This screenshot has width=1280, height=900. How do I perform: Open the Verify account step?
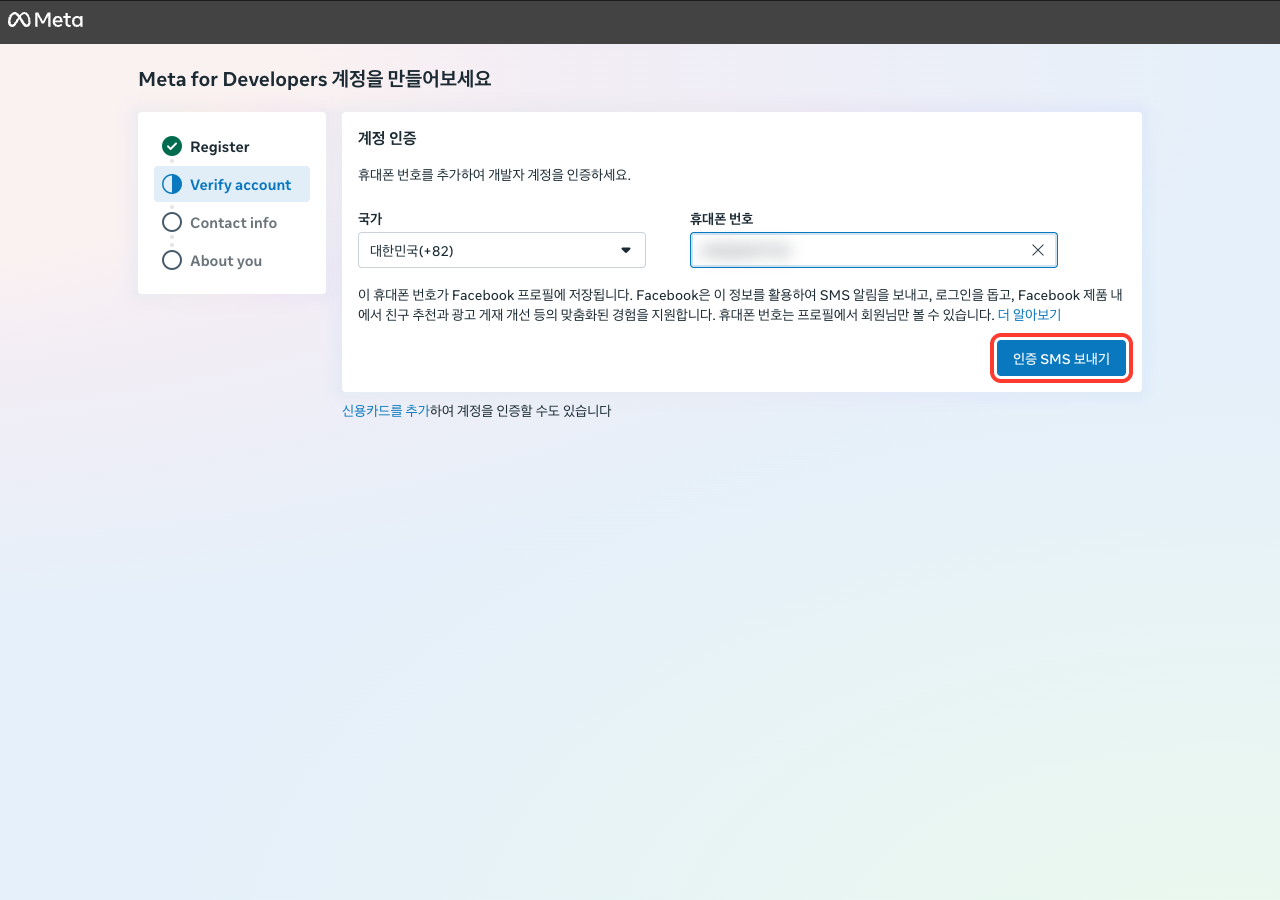[x=232, y=184]
